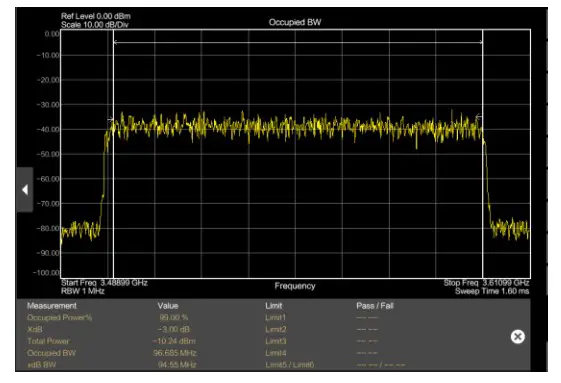Click the -40.00 y-axis label
Screen dimensions: 561x383
click(48, 130)
